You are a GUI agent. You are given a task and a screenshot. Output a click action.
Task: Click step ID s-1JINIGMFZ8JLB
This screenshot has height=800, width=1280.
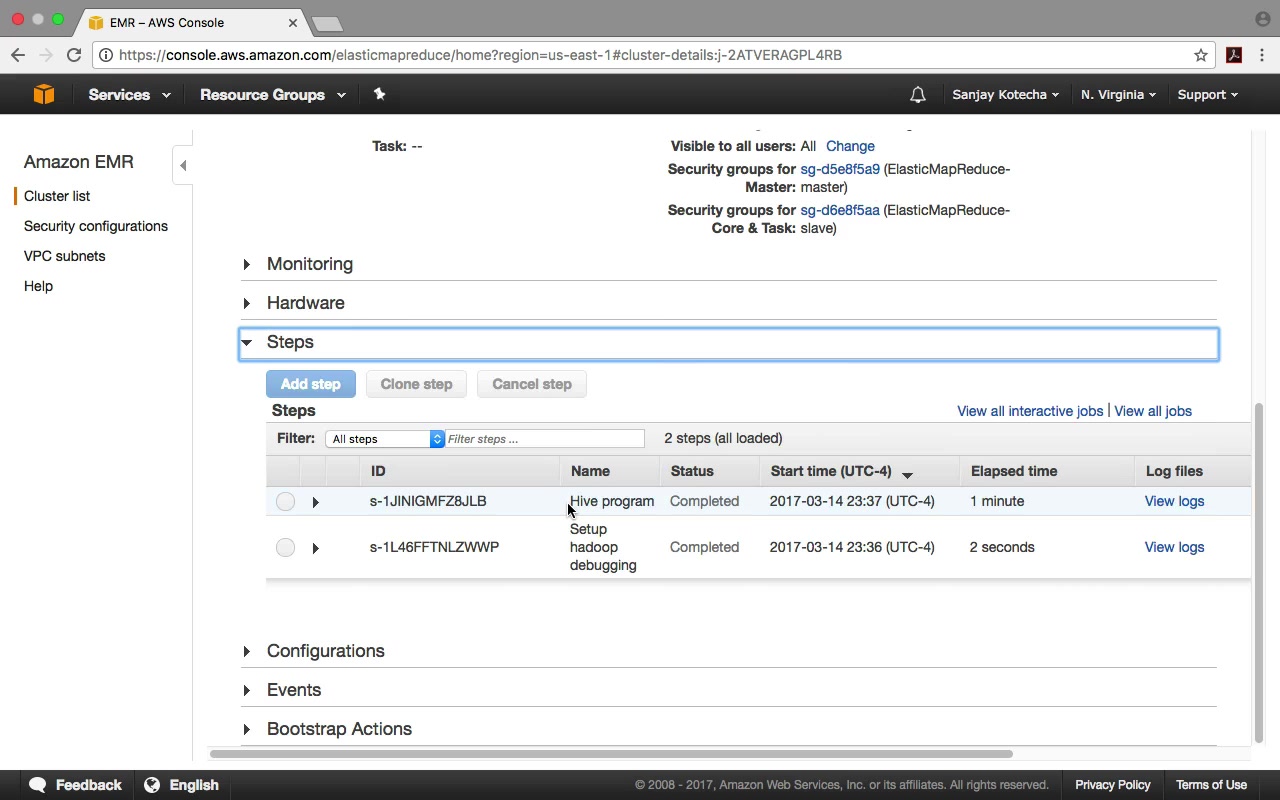[428, 501]
